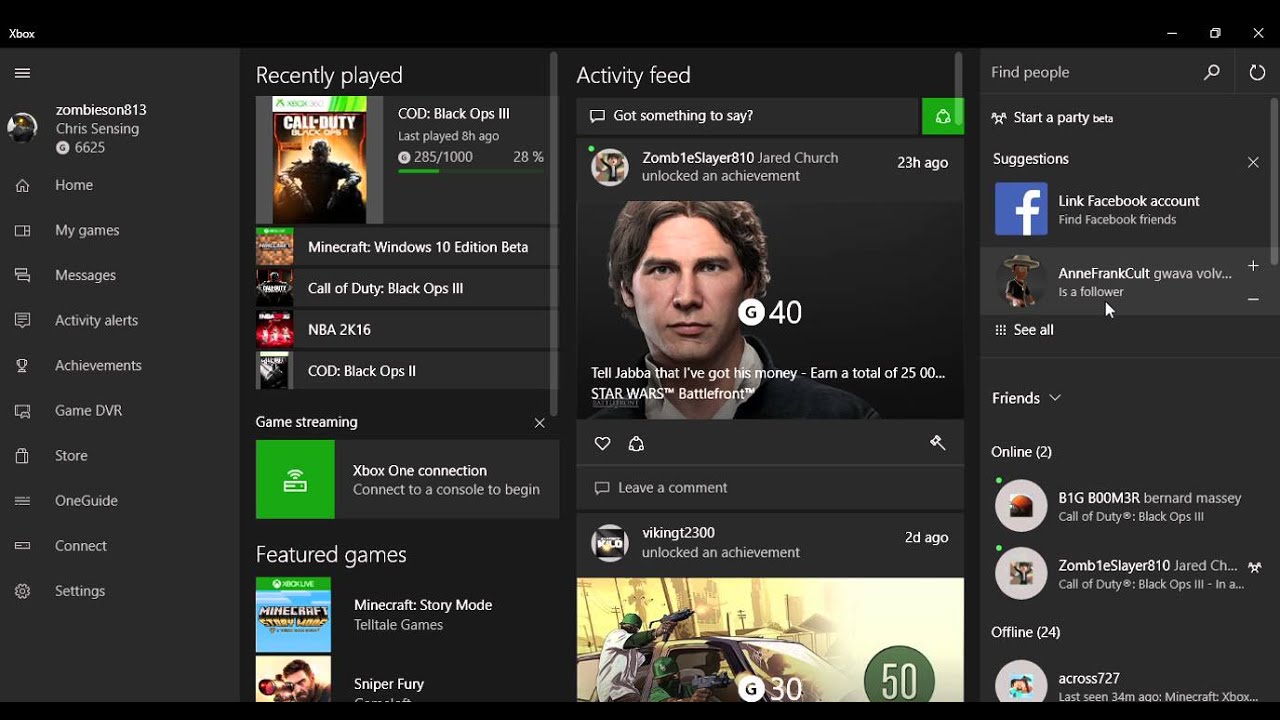Remove the AnneFrankCult suggestion
This screenshot has width=1280, height=720.
click(1253, 299)
